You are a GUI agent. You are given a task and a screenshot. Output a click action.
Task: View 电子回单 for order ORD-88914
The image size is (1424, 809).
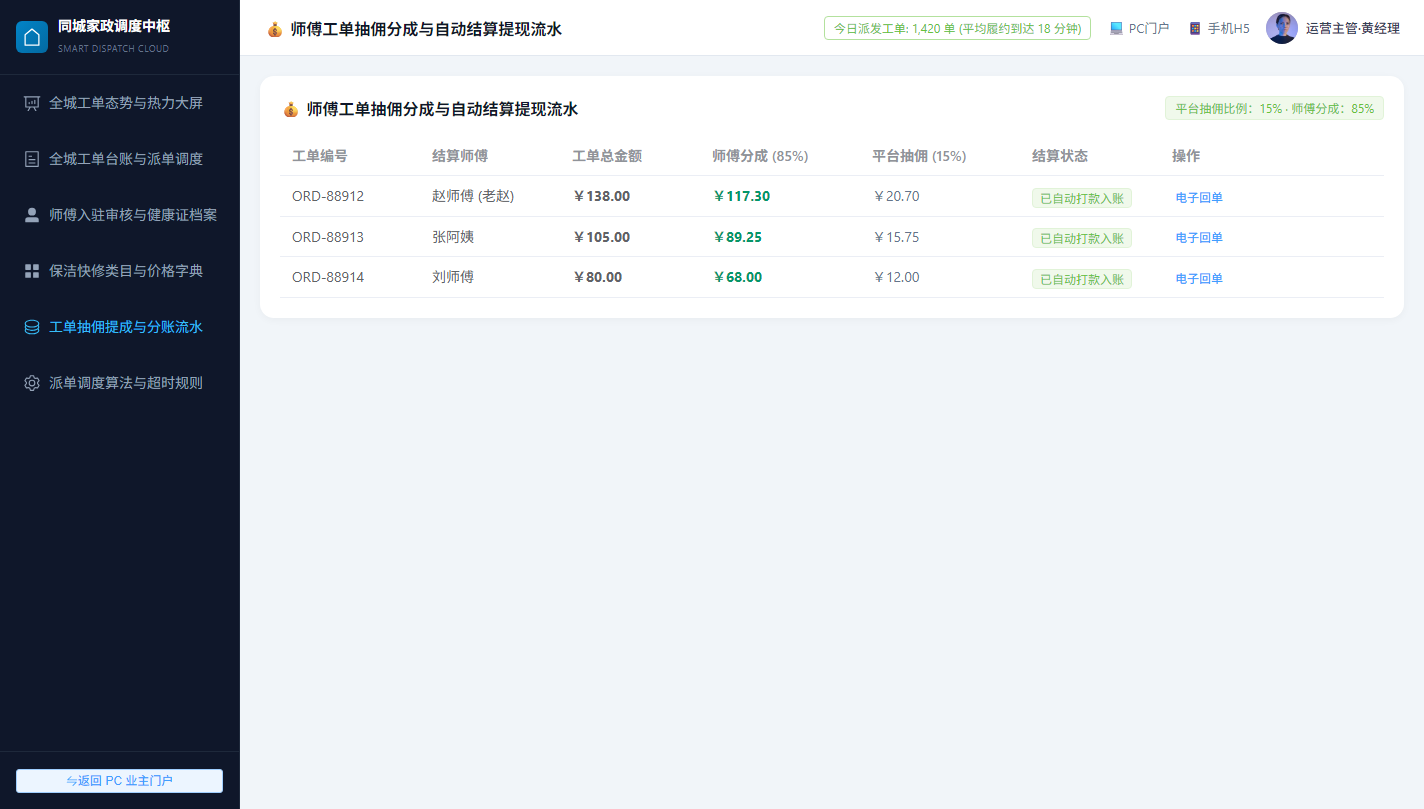point(1199,279)
